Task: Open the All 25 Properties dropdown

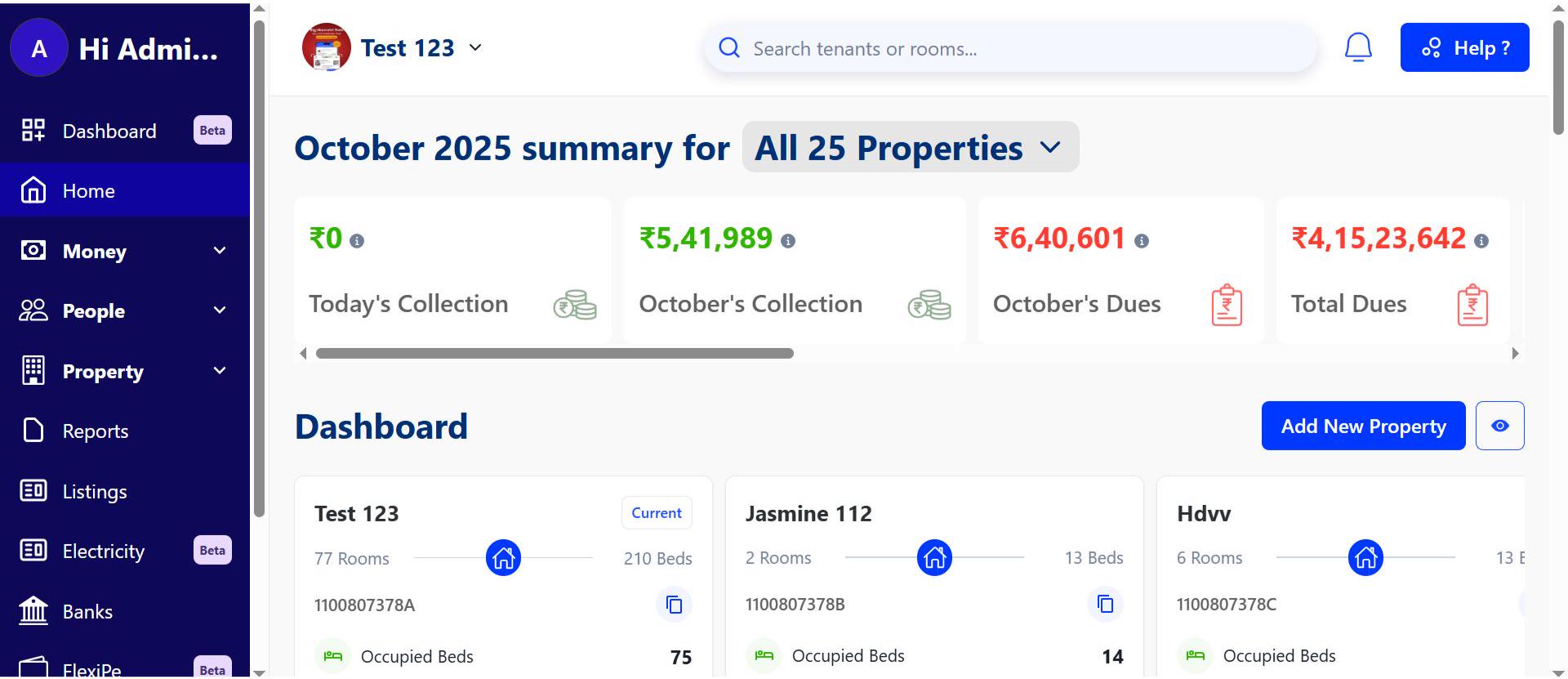Action: coord(910,148)
